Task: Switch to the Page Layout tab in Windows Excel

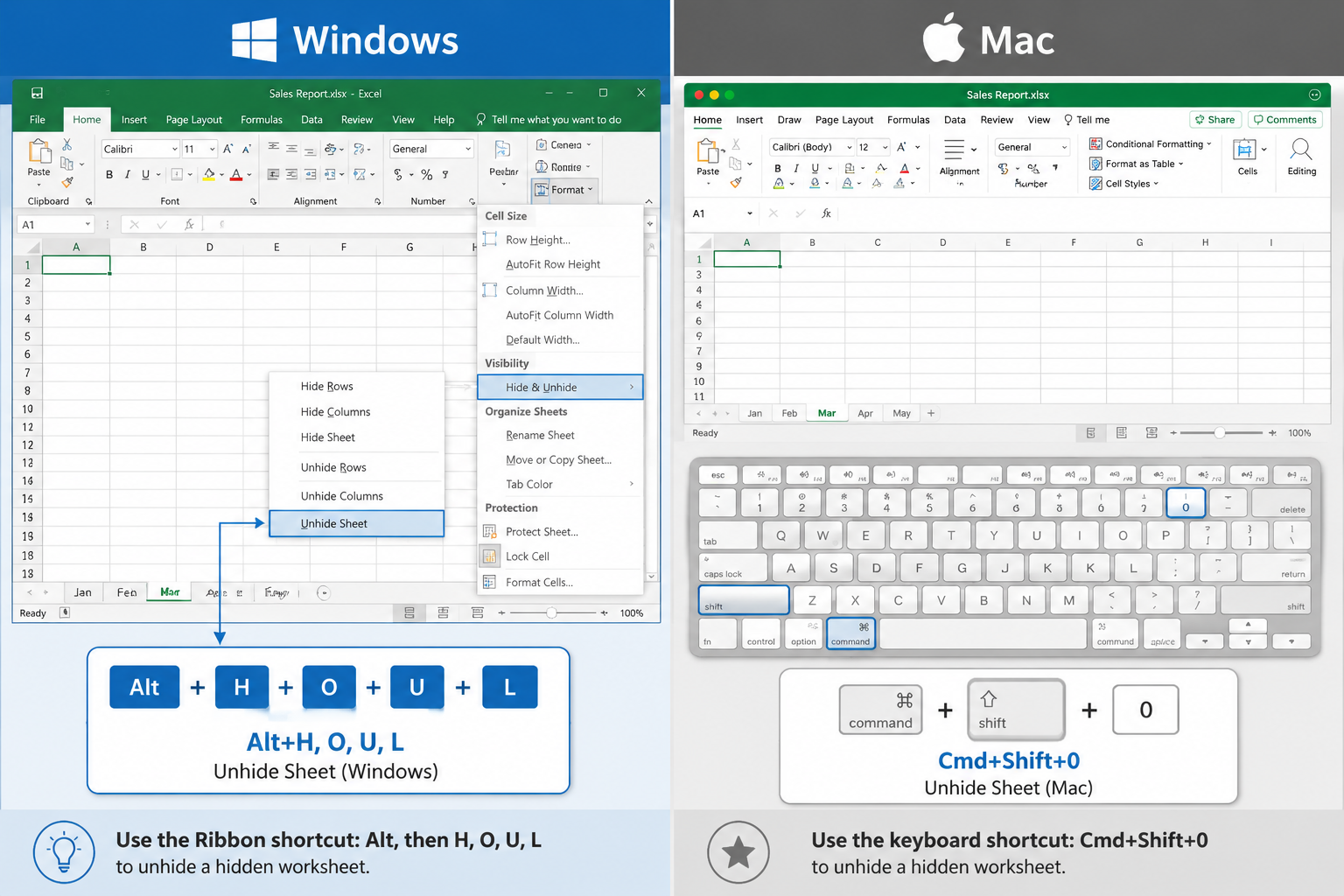Action: 194,120
